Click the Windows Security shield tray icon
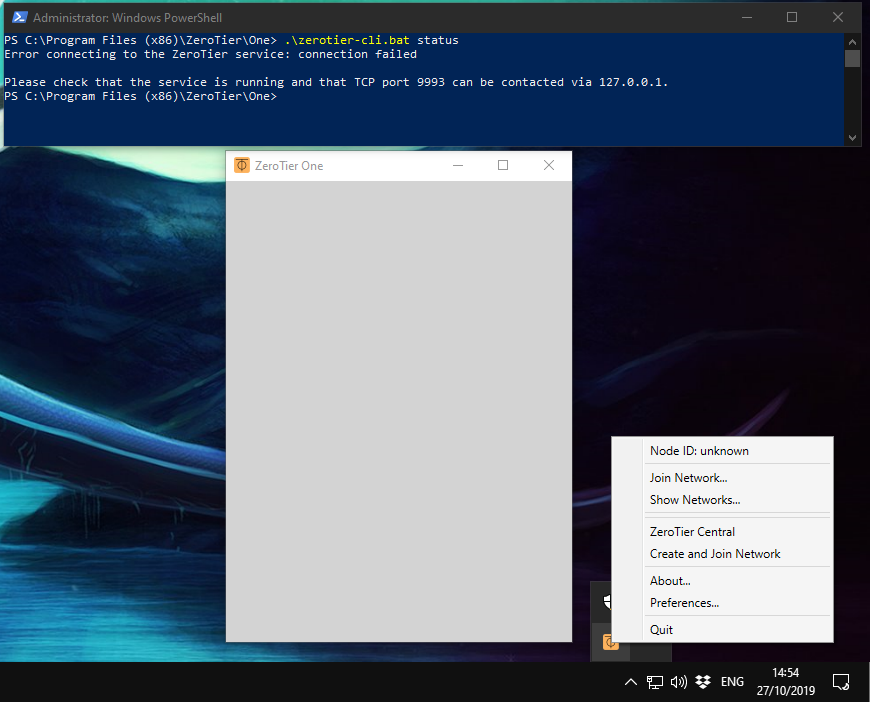This screenshot has width=870, height=702. click(607, 601)
